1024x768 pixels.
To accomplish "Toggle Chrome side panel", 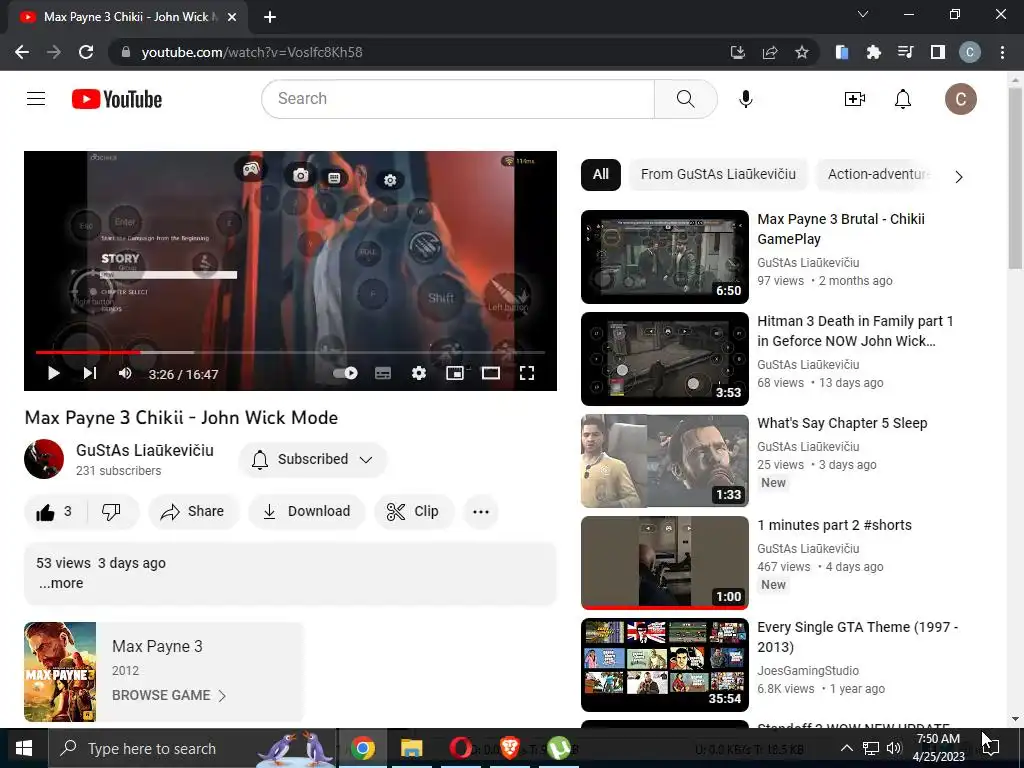I will [938, 52].
